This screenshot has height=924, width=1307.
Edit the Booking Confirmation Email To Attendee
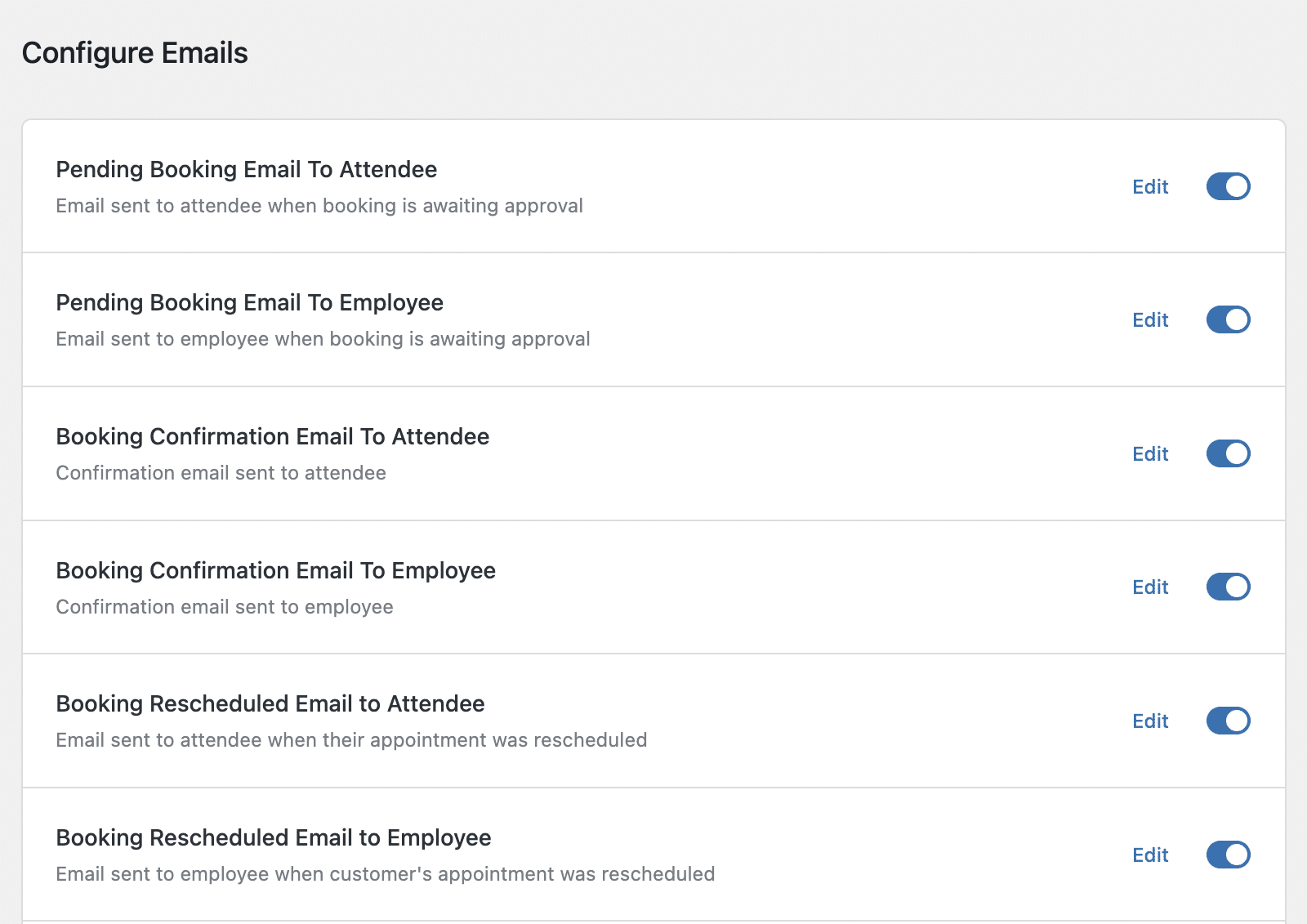tap(1149, 453)
